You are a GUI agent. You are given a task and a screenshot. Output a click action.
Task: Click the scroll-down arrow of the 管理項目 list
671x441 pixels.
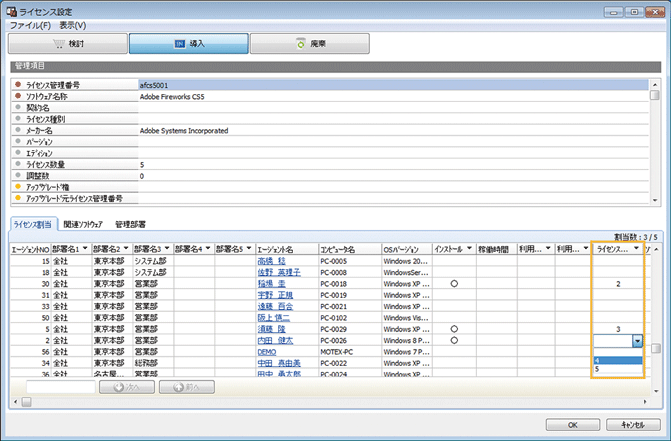click(x=655, y=200)
